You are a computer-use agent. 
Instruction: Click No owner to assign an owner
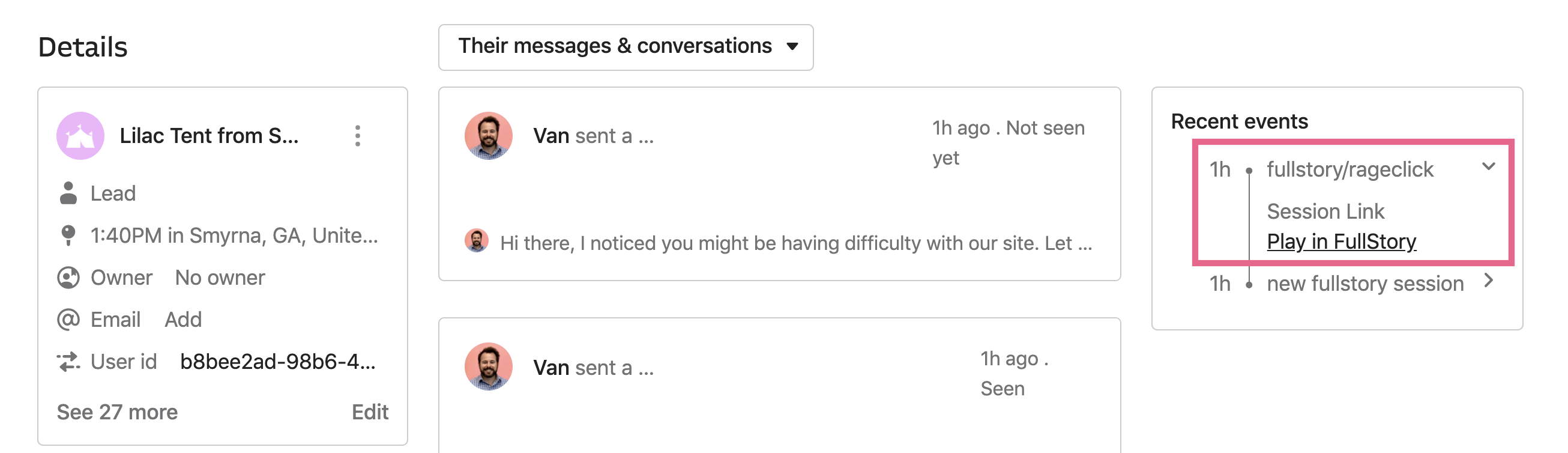220,278
